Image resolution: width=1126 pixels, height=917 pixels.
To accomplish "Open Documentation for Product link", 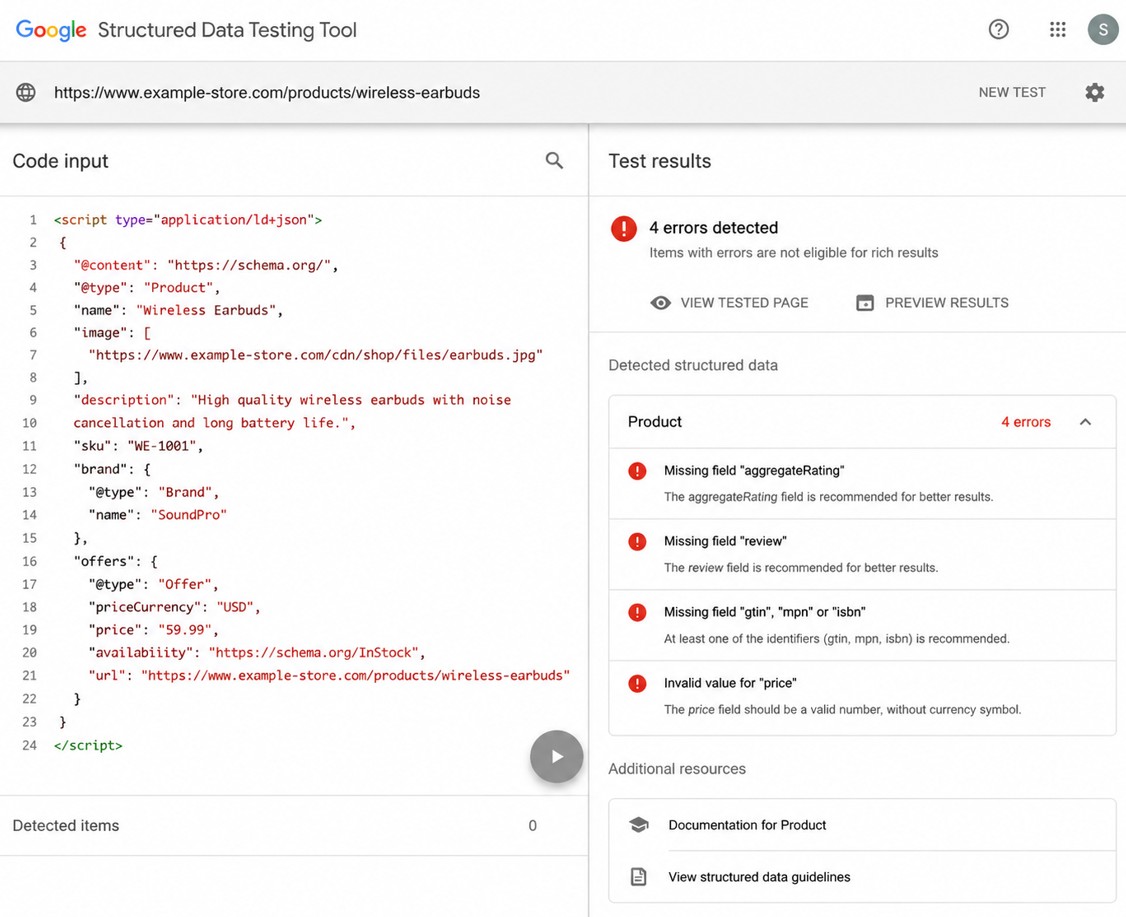I will coord(747,825).
